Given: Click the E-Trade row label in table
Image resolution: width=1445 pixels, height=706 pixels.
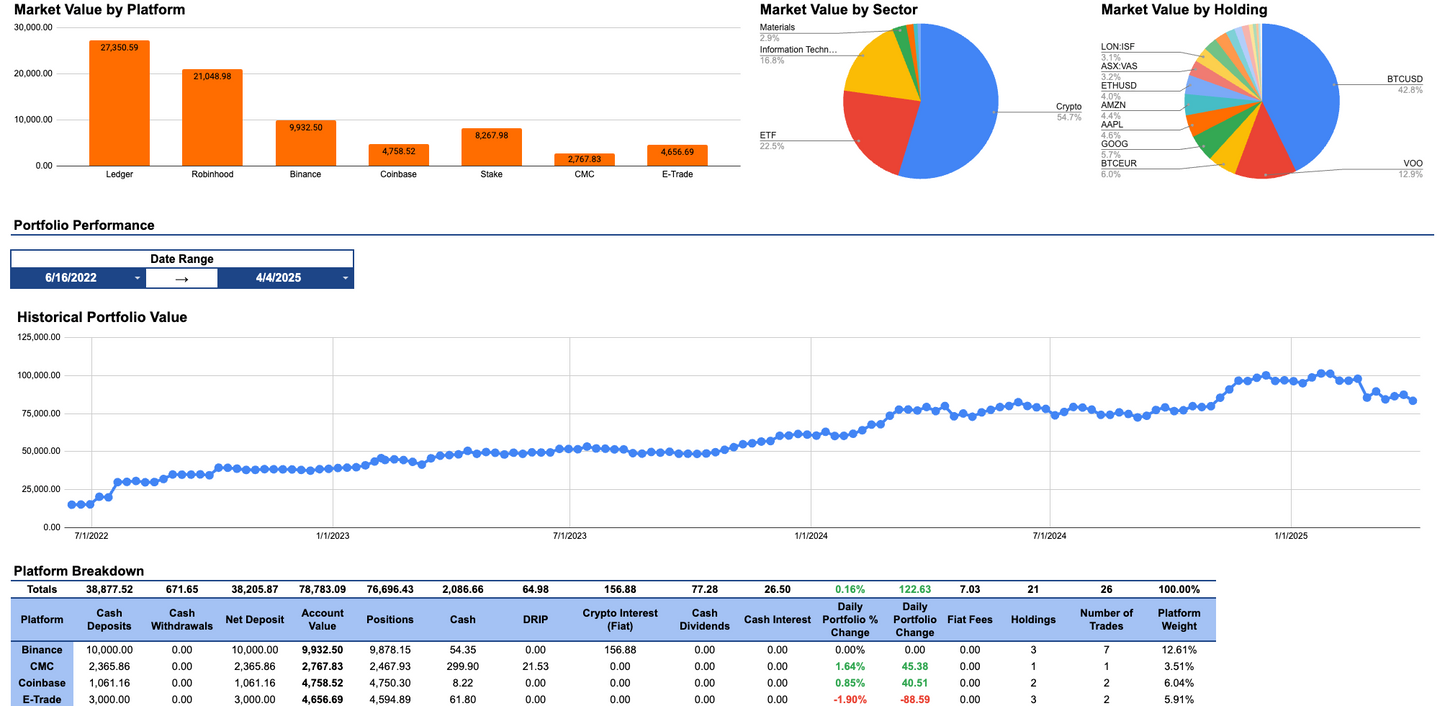Looking at the screenshot, I should pos(42,699).
